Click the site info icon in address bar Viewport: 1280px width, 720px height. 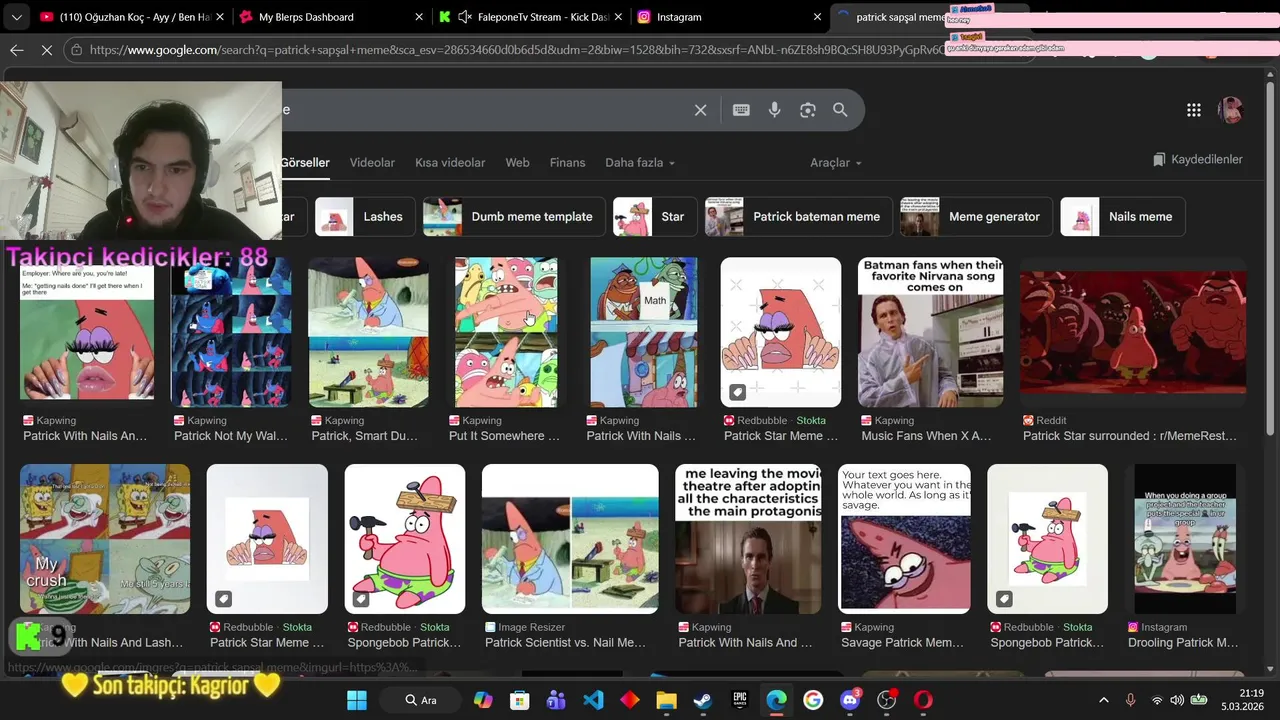point(75,49)
